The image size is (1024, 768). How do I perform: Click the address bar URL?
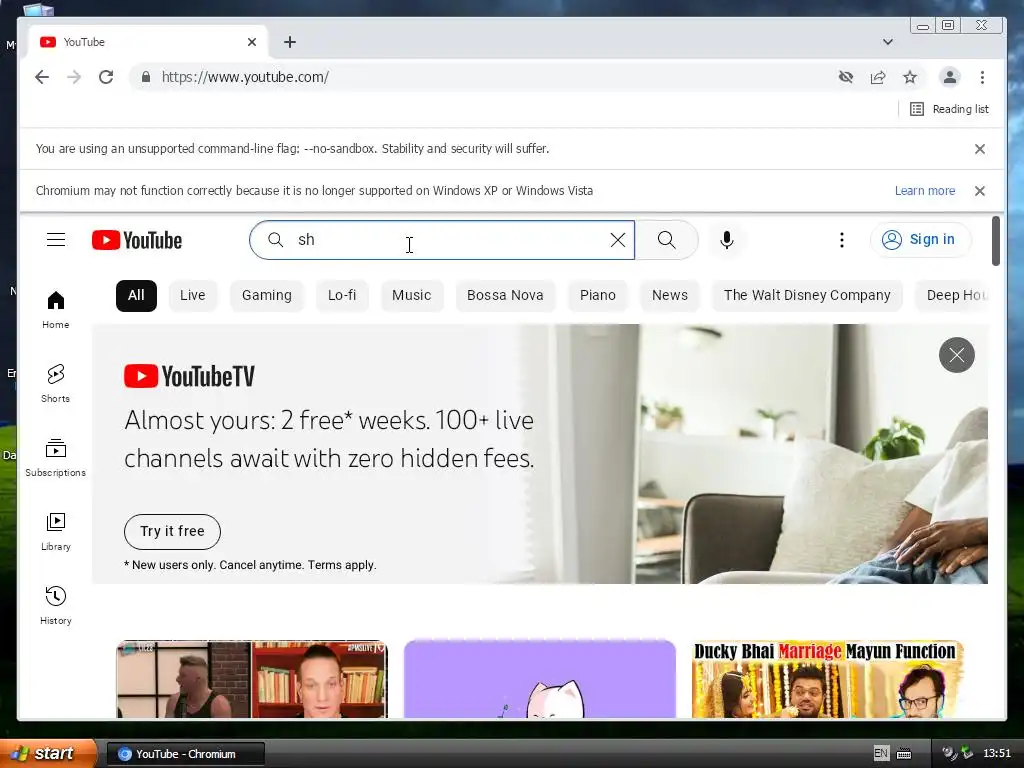coord(245,77)
